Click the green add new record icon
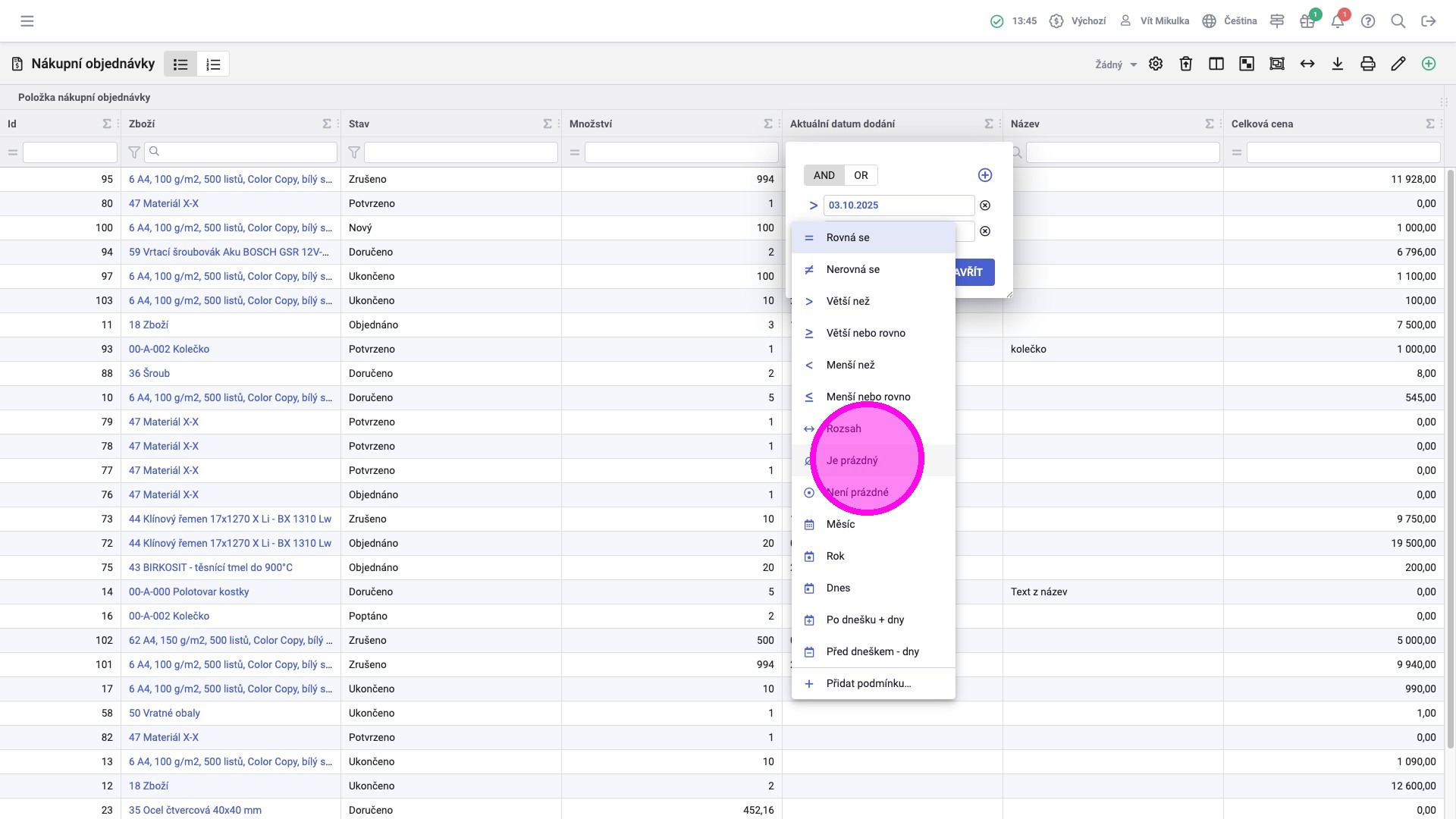 pyautogui.click(x=1429, y=64)
